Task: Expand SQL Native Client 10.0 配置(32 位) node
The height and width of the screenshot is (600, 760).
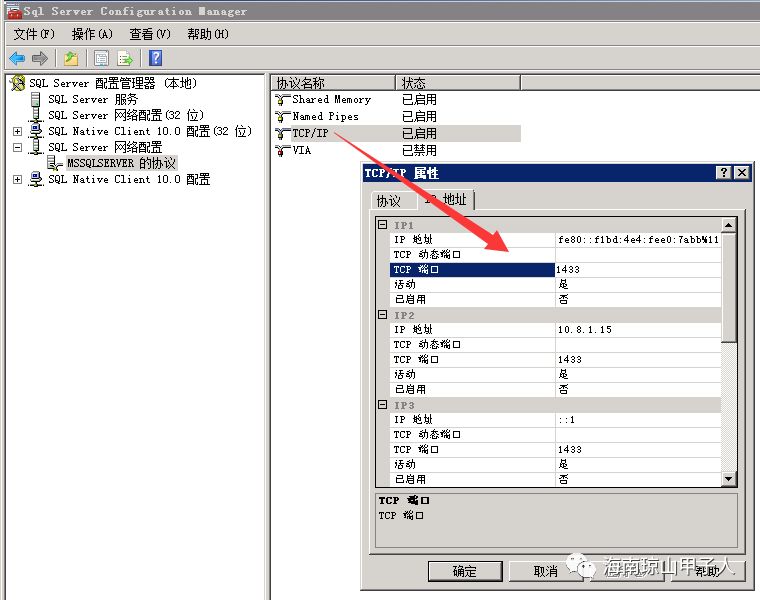Action: point(17,131)
